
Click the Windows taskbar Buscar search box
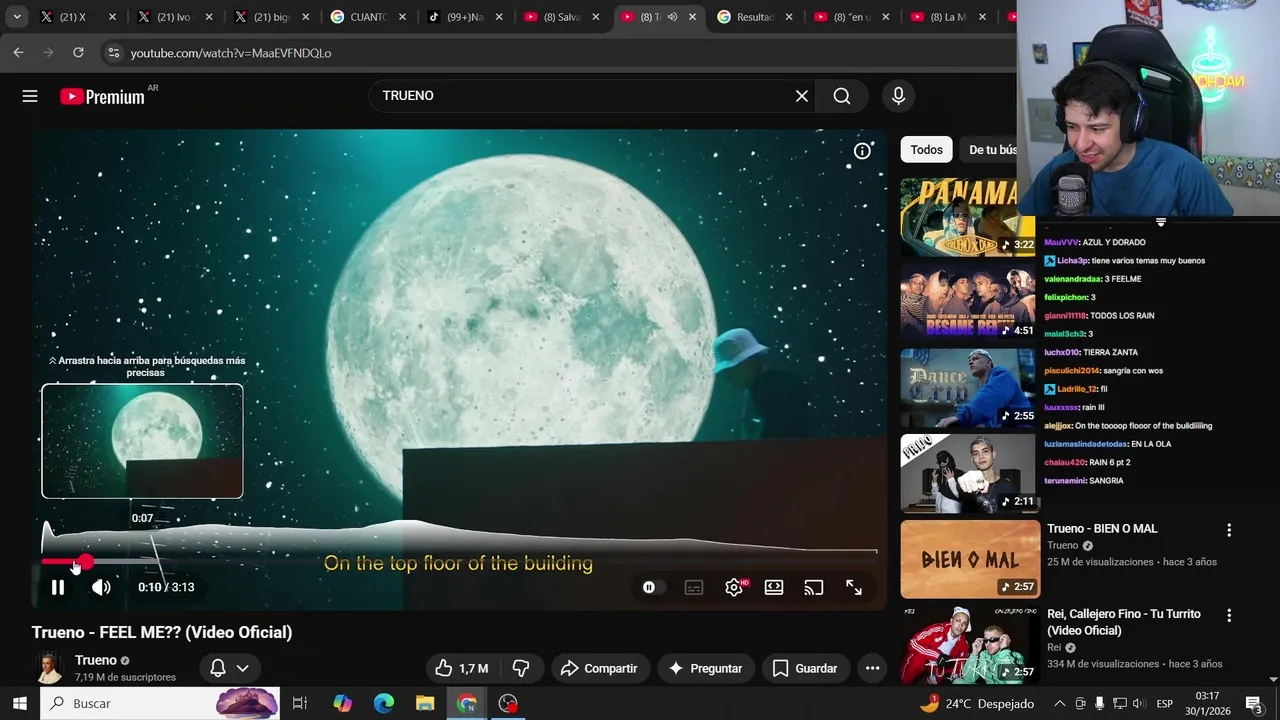click(160, 703)
